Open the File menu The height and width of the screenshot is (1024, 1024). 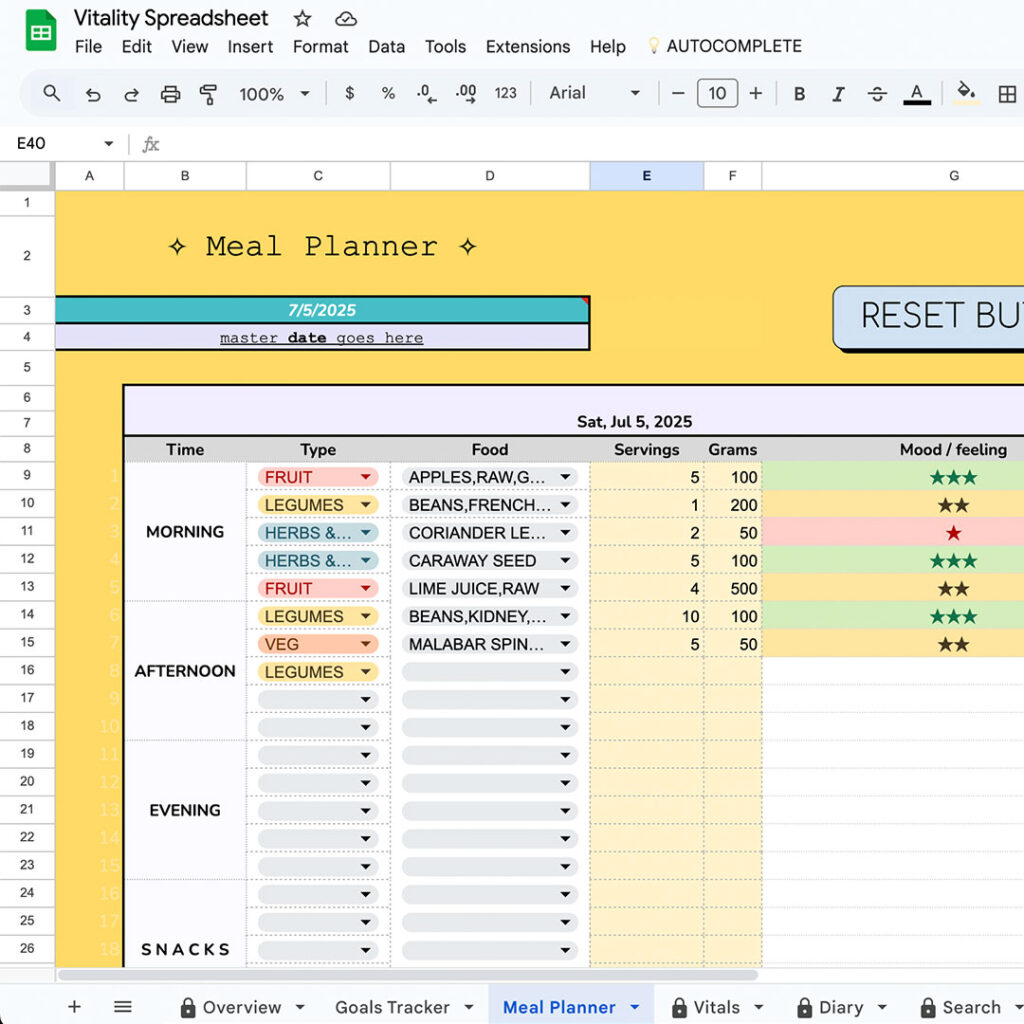click(x=88, y=47)
